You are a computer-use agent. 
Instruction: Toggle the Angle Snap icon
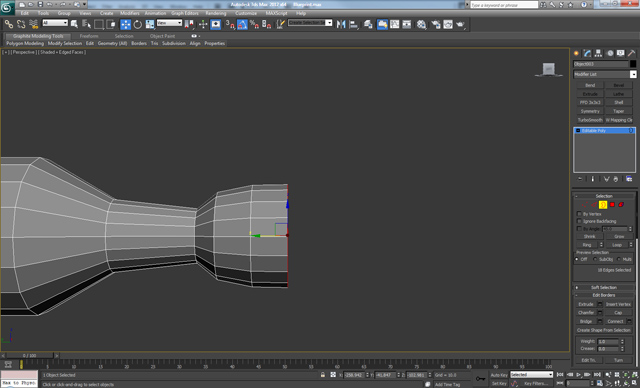click(242, 24)
